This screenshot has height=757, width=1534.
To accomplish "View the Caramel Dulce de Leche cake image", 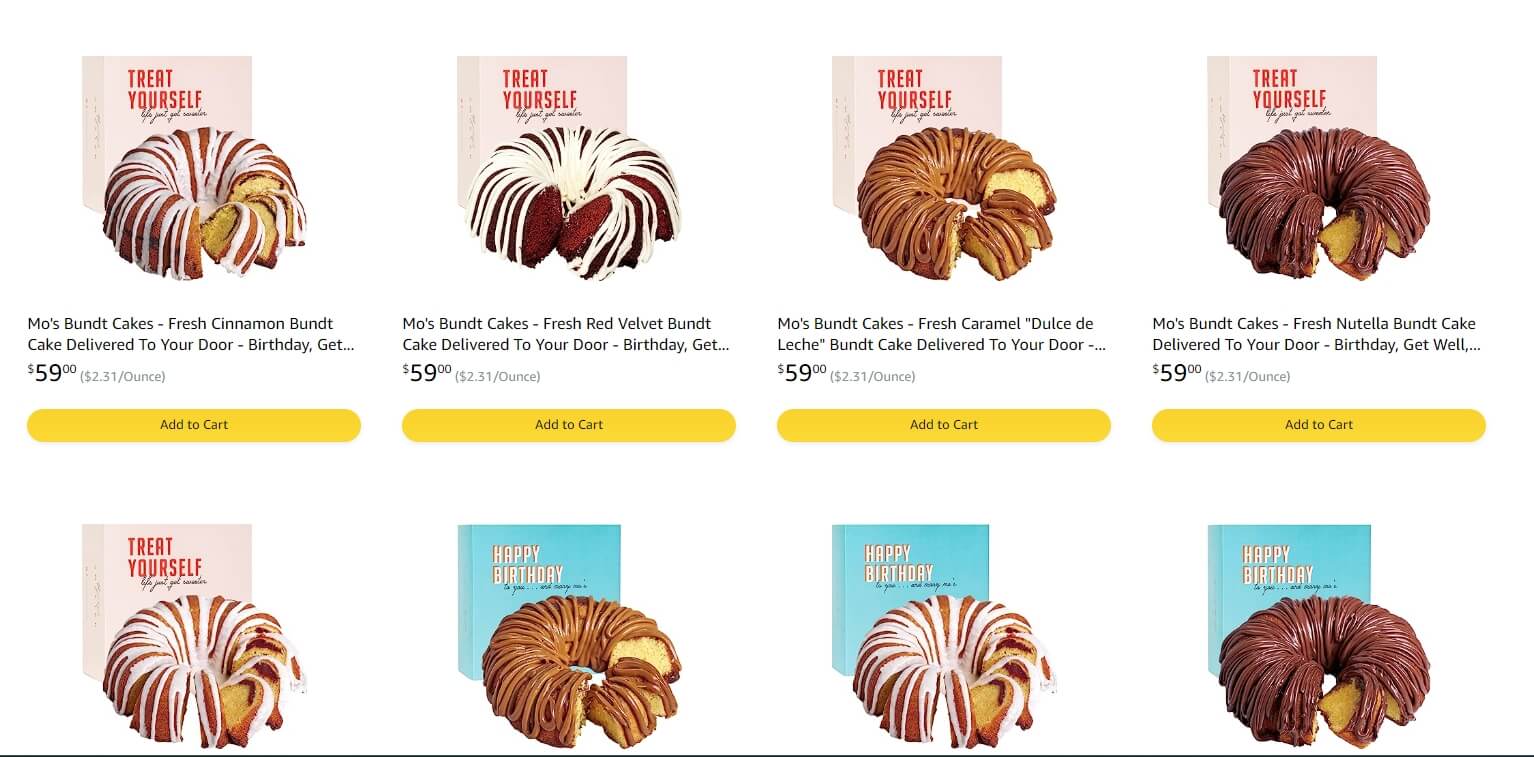I will coord(944,168).
